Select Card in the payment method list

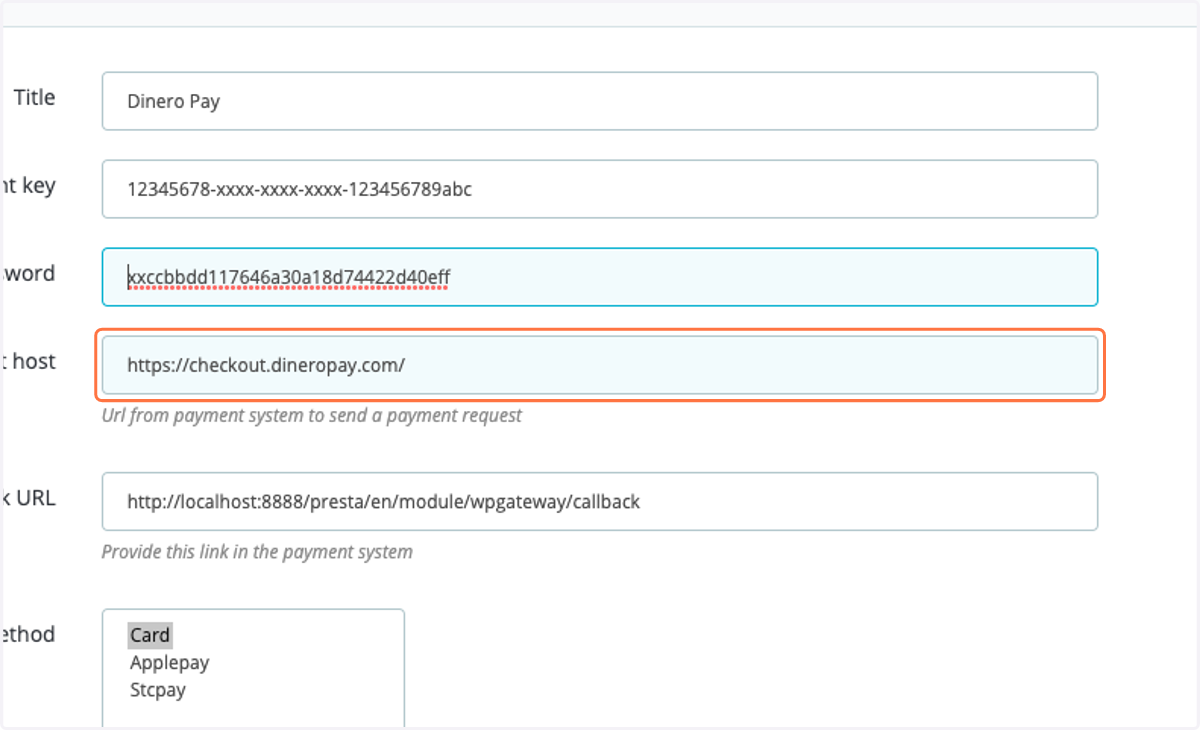tap(150, 635)
